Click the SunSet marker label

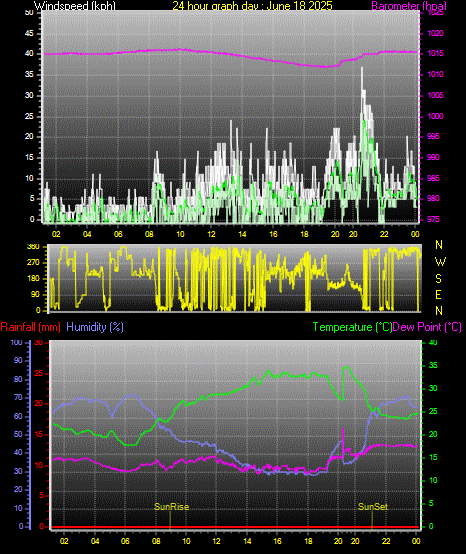tap(373, 507)
